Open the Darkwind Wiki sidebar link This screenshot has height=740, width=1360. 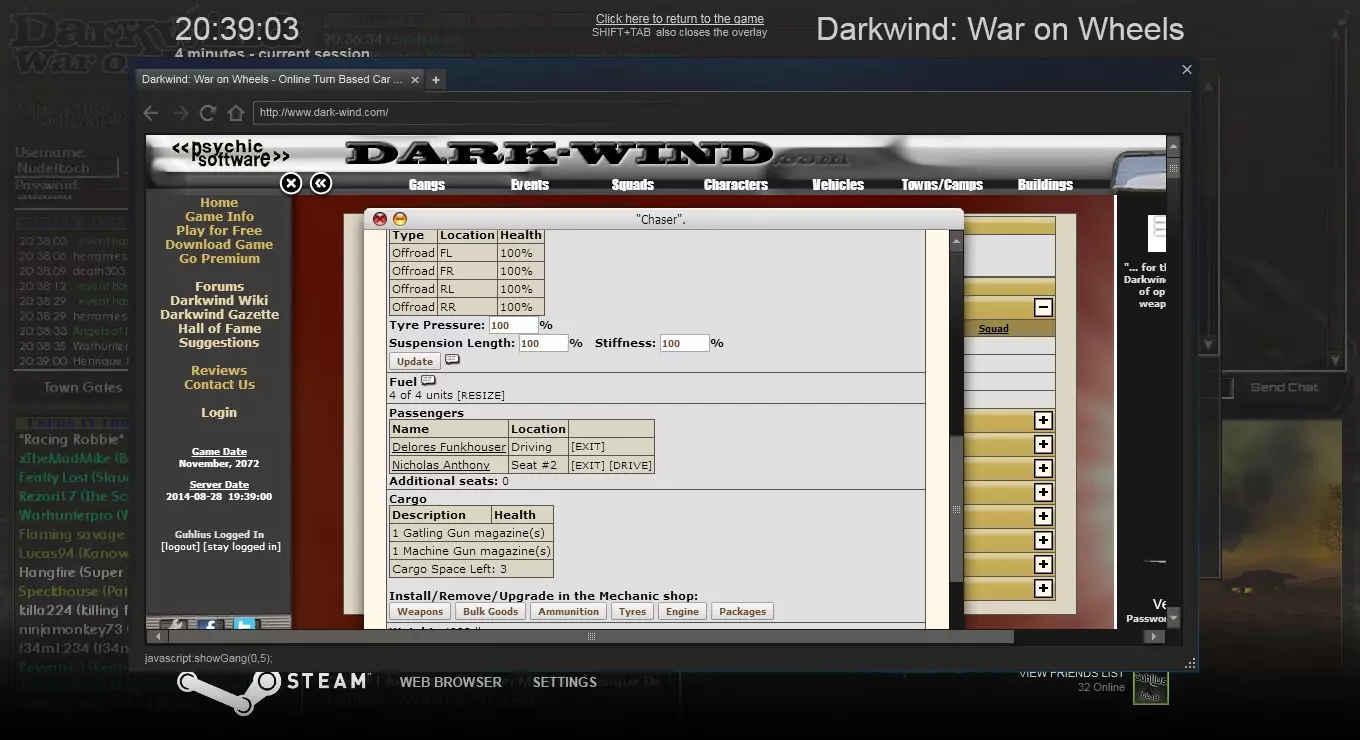click(219, 301)
